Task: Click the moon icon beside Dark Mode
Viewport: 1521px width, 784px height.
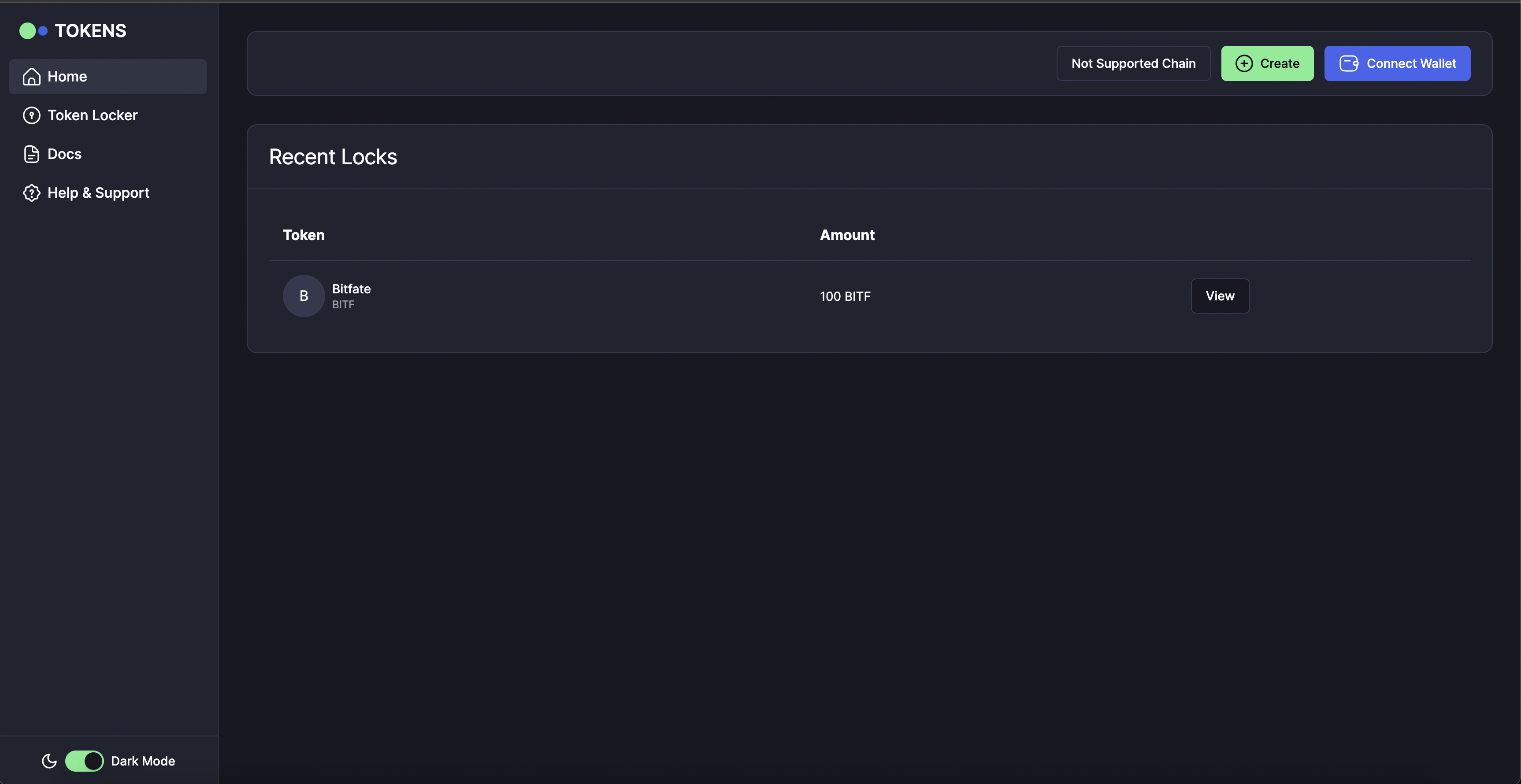Action: coord(49,761)
